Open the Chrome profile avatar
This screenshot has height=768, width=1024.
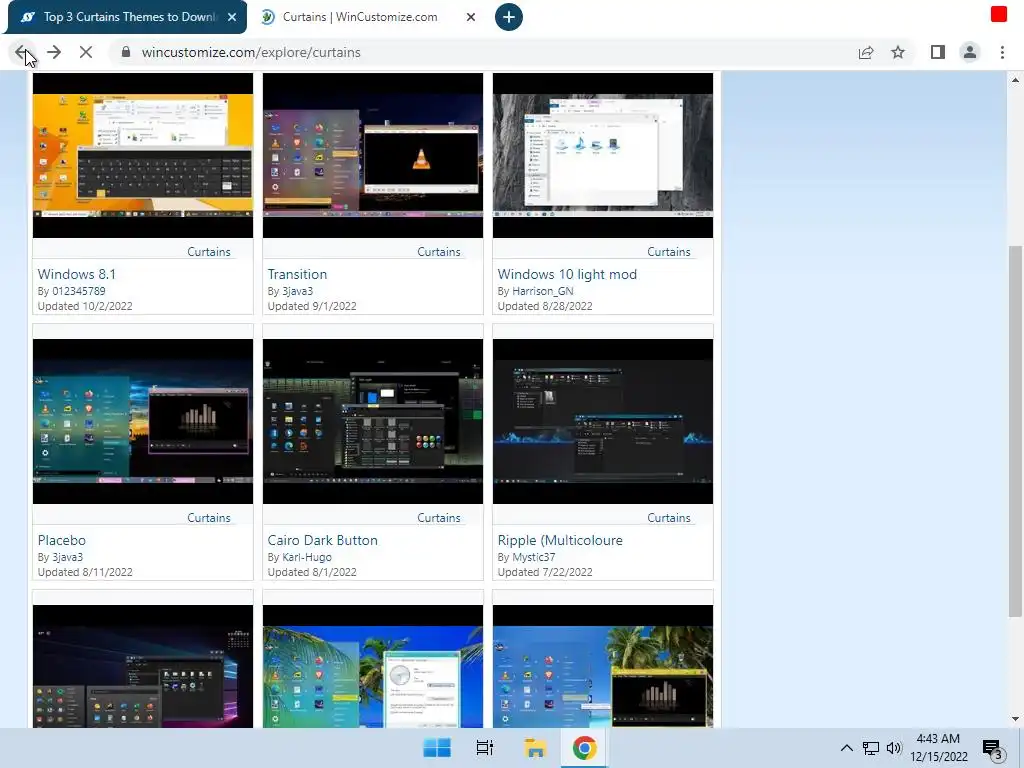[x=970, y=52]
